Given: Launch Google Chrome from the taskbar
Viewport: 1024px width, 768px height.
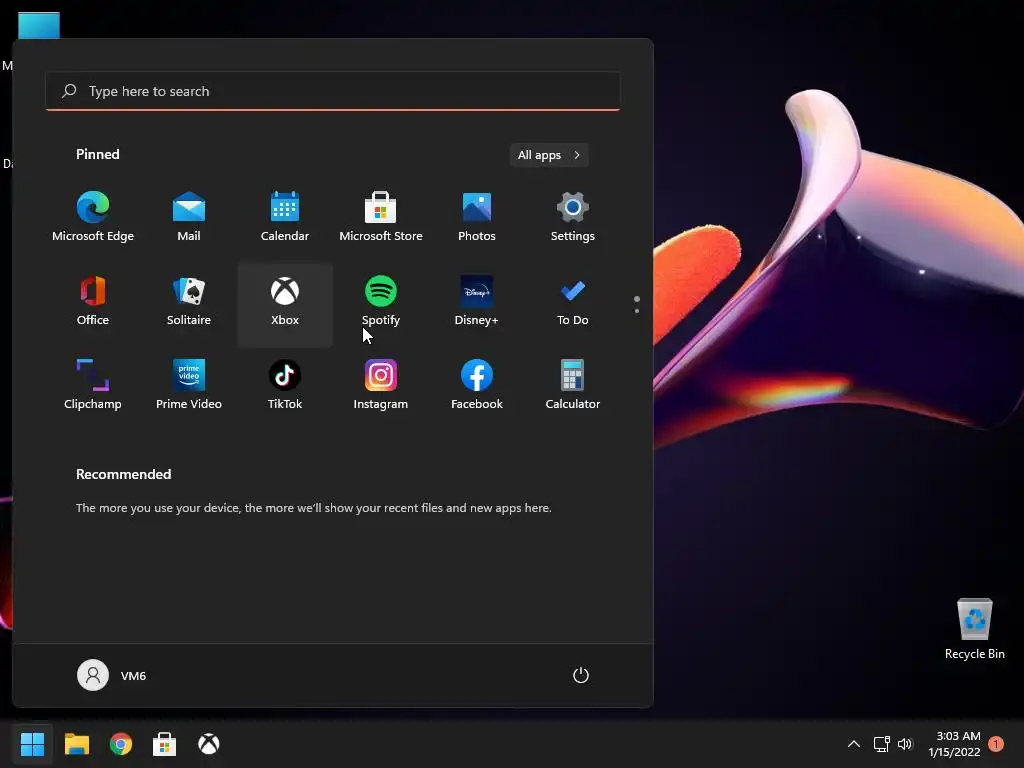Looking at the screenshot, I should tap(121, 744).
